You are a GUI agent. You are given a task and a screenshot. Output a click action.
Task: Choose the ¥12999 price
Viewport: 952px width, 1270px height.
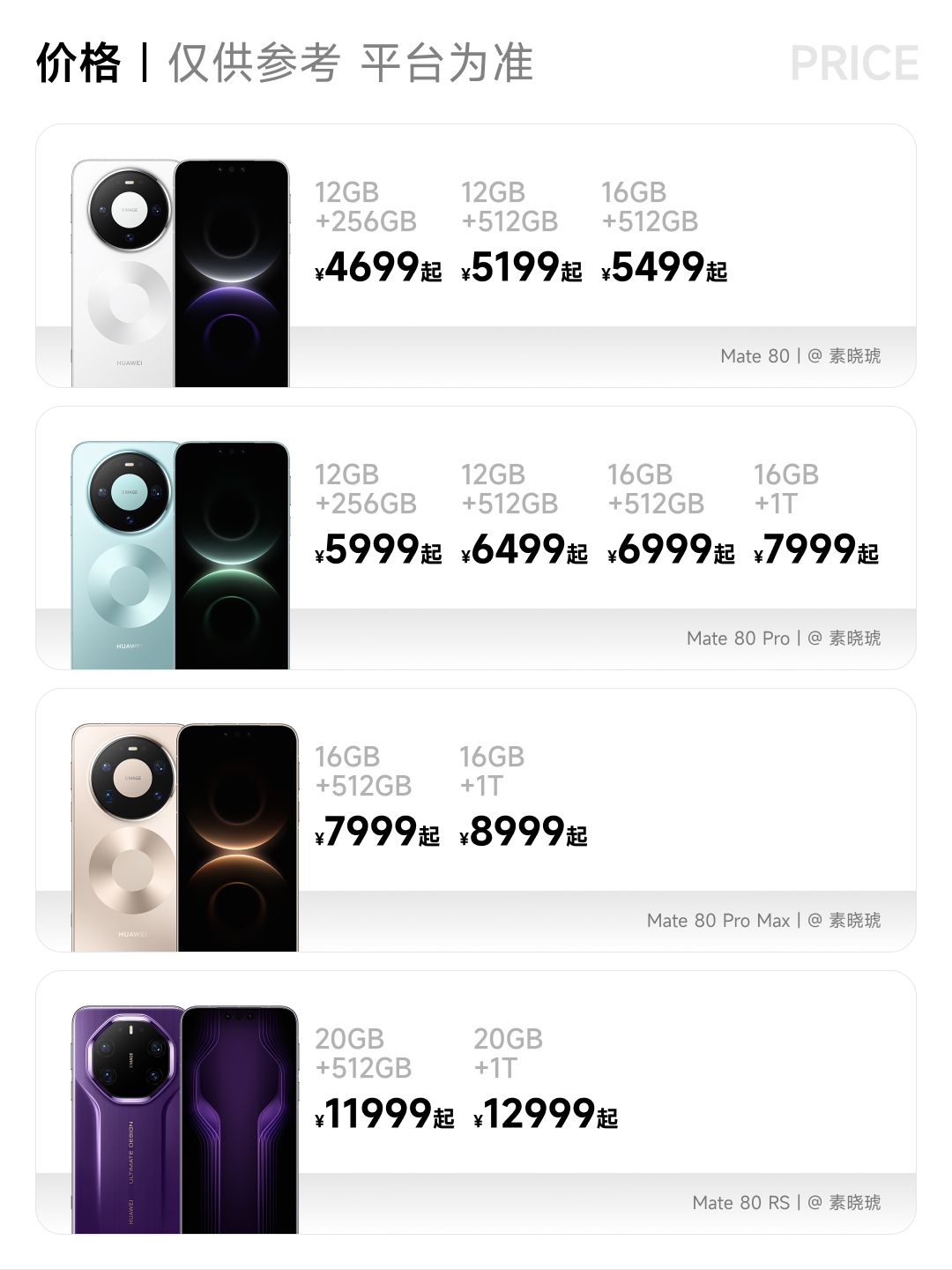coord(546,1114)
